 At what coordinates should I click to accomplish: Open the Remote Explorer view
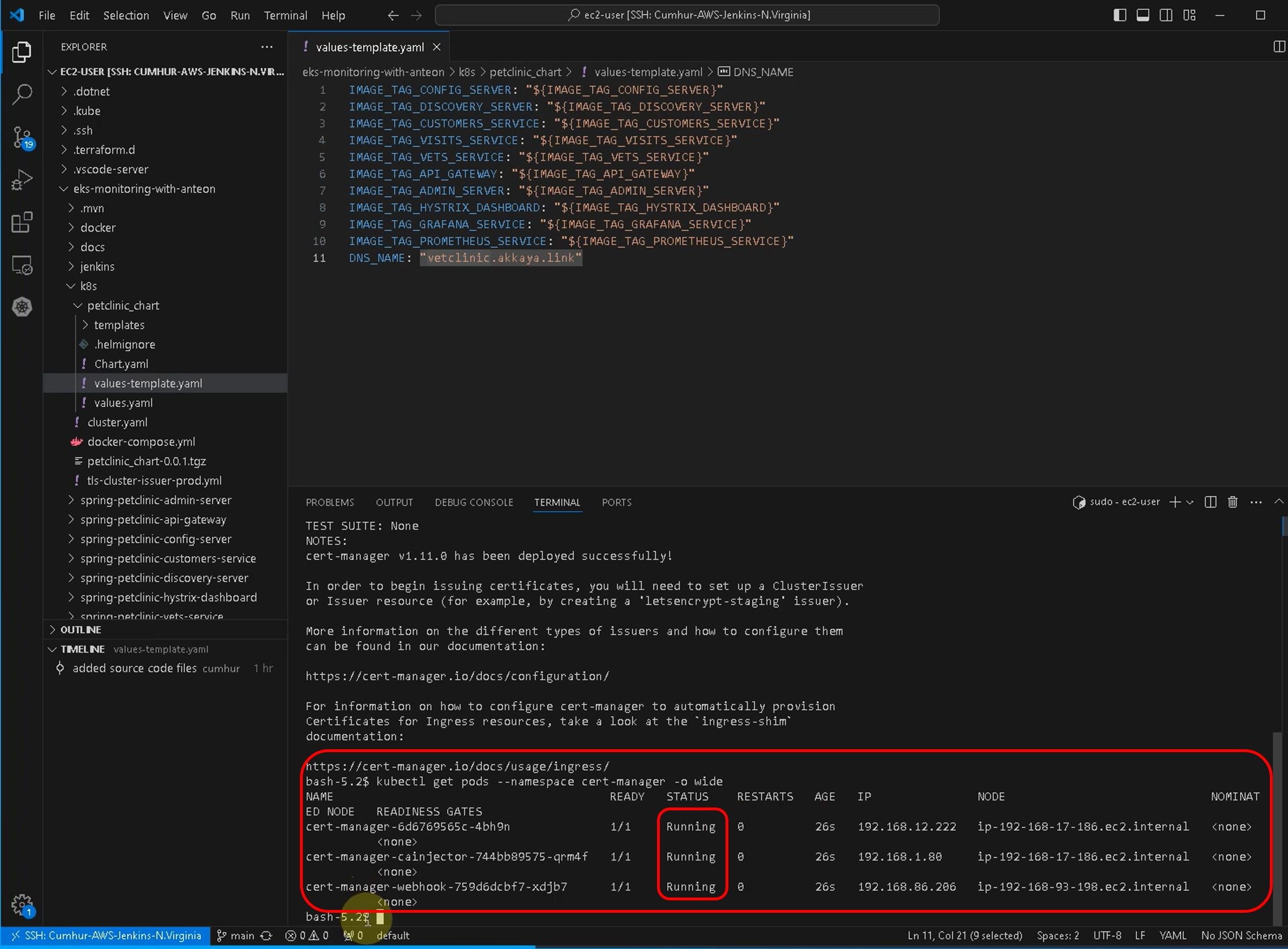[x=22, y=265]
